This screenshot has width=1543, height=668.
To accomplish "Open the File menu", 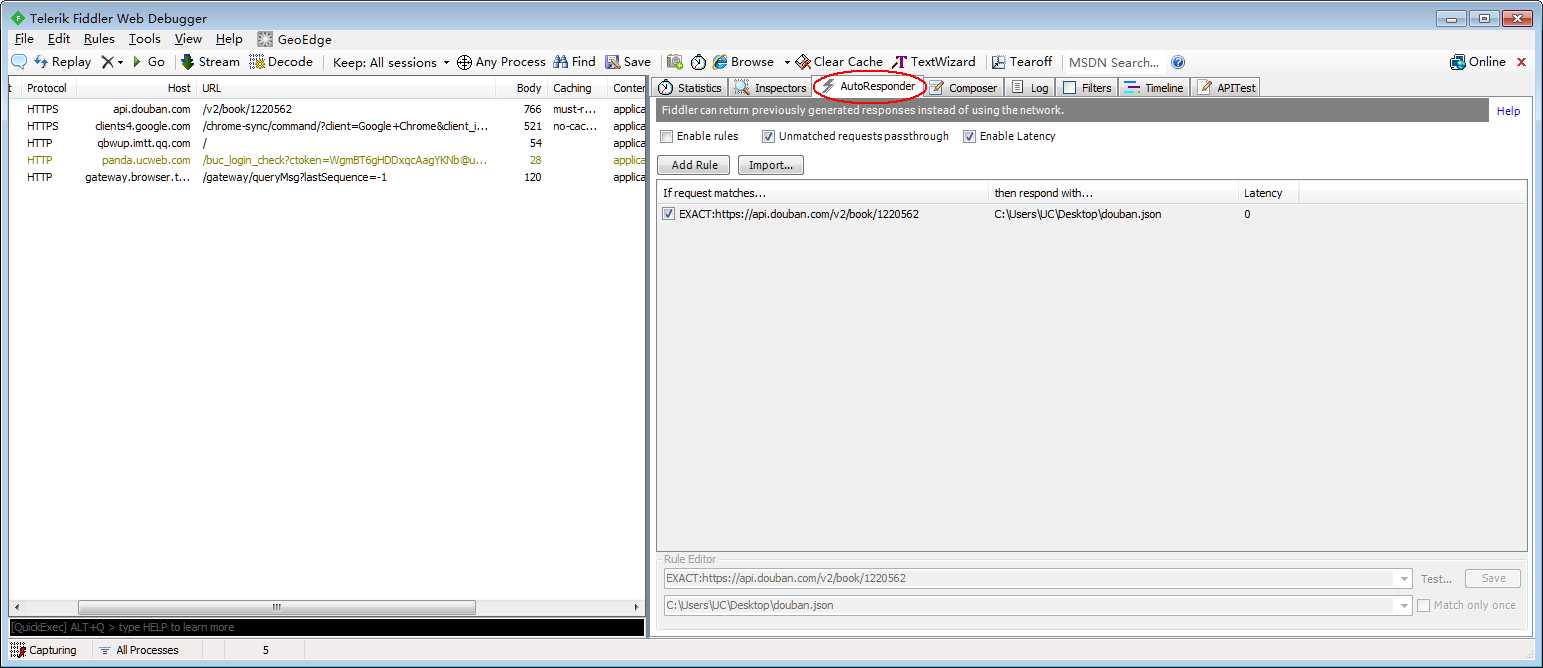I will click(x=24, y=39).
